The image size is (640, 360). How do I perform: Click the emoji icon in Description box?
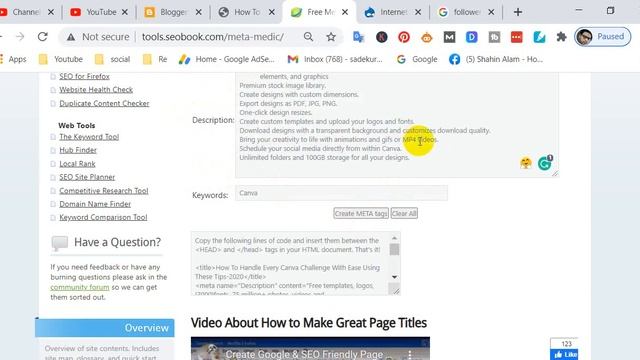[x=526, y=163]
